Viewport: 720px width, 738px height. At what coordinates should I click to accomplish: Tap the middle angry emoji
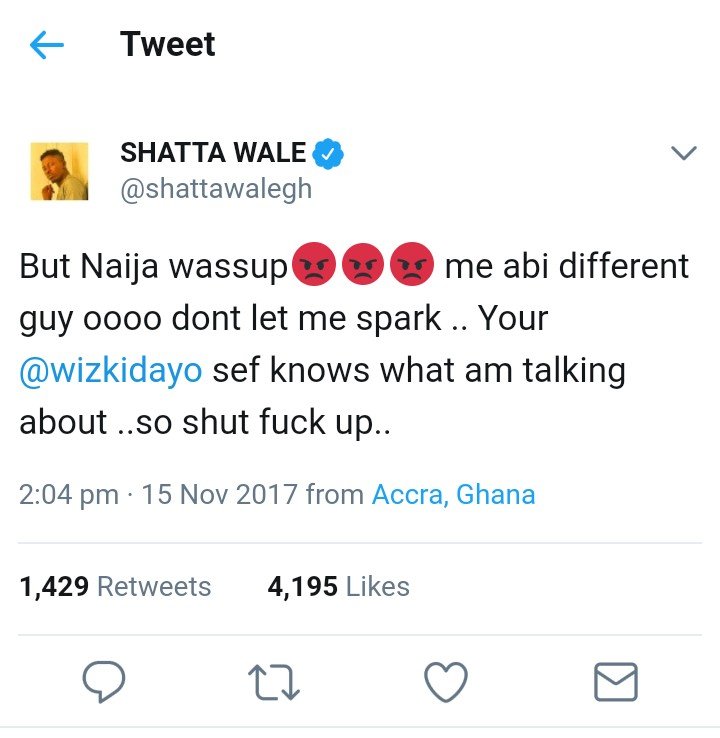[363, 264]
